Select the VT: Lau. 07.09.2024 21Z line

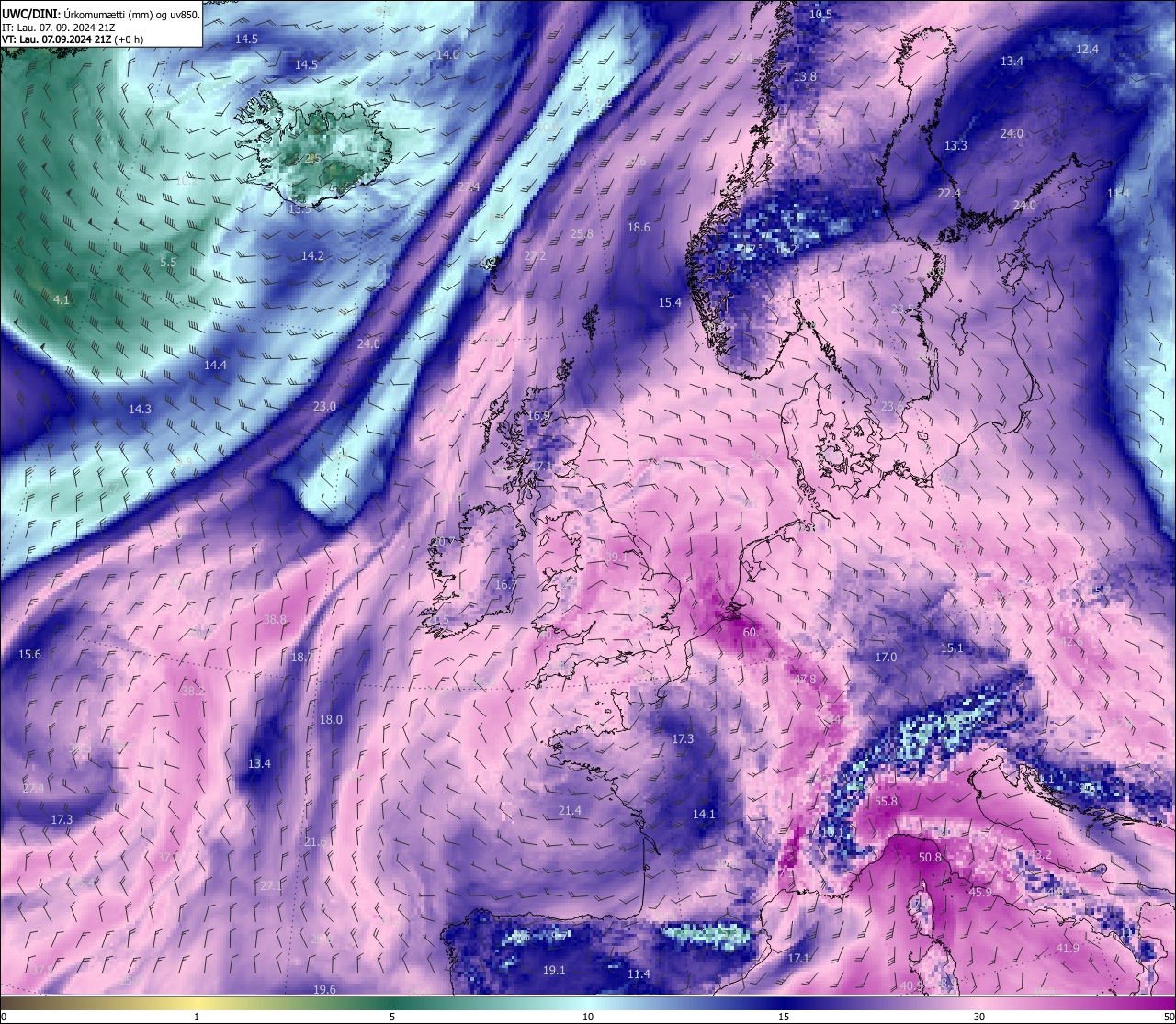click(x=73, y=39)
